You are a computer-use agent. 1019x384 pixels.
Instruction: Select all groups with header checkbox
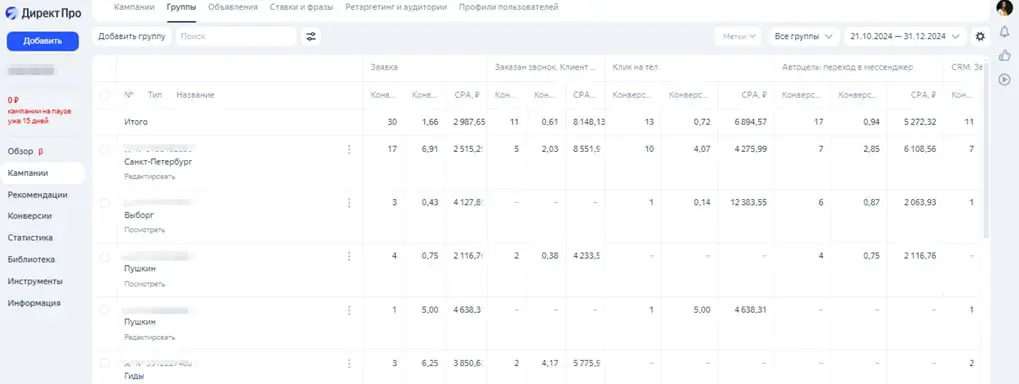[x=105, y=95]
